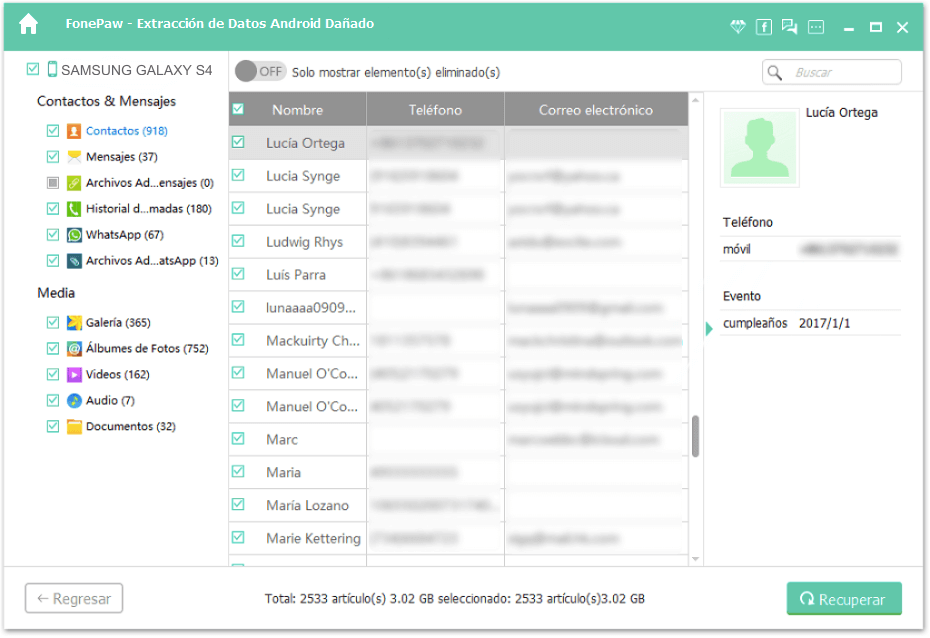Click the Samsung Galaxy S4 phone icon
This screenshot has height=638, width=930.
click(52, 69)
